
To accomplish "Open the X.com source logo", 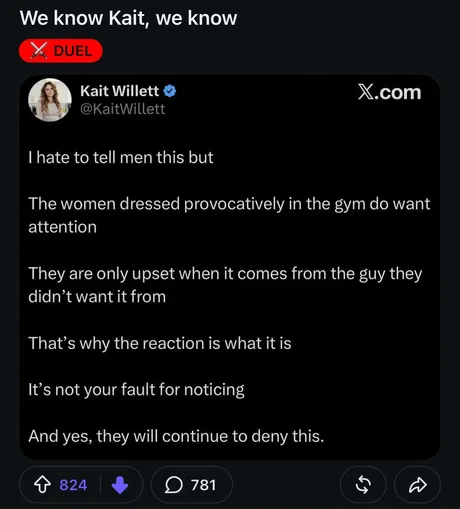I will [389, 92].
